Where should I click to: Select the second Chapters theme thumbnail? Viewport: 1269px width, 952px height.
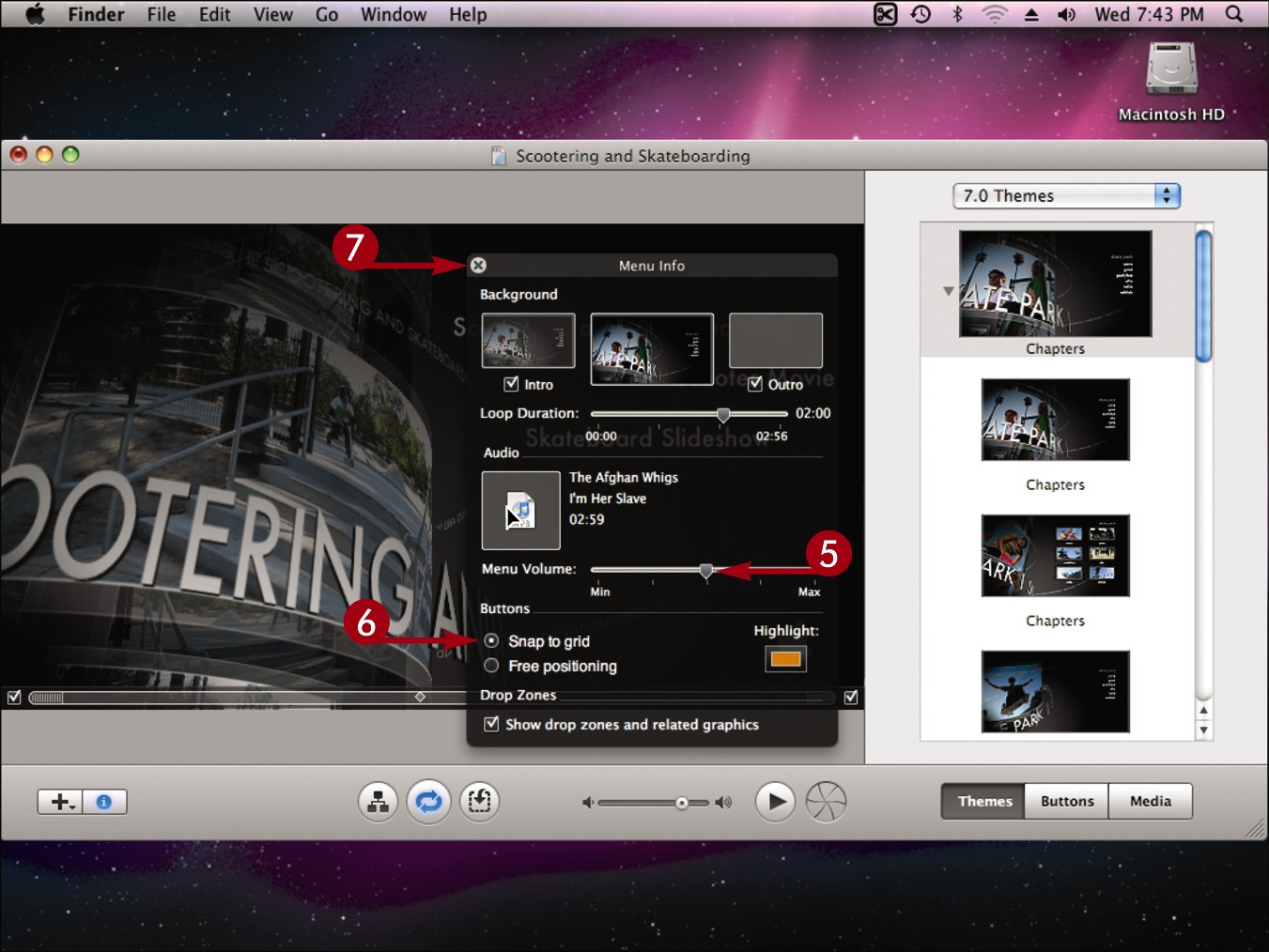1055,420
